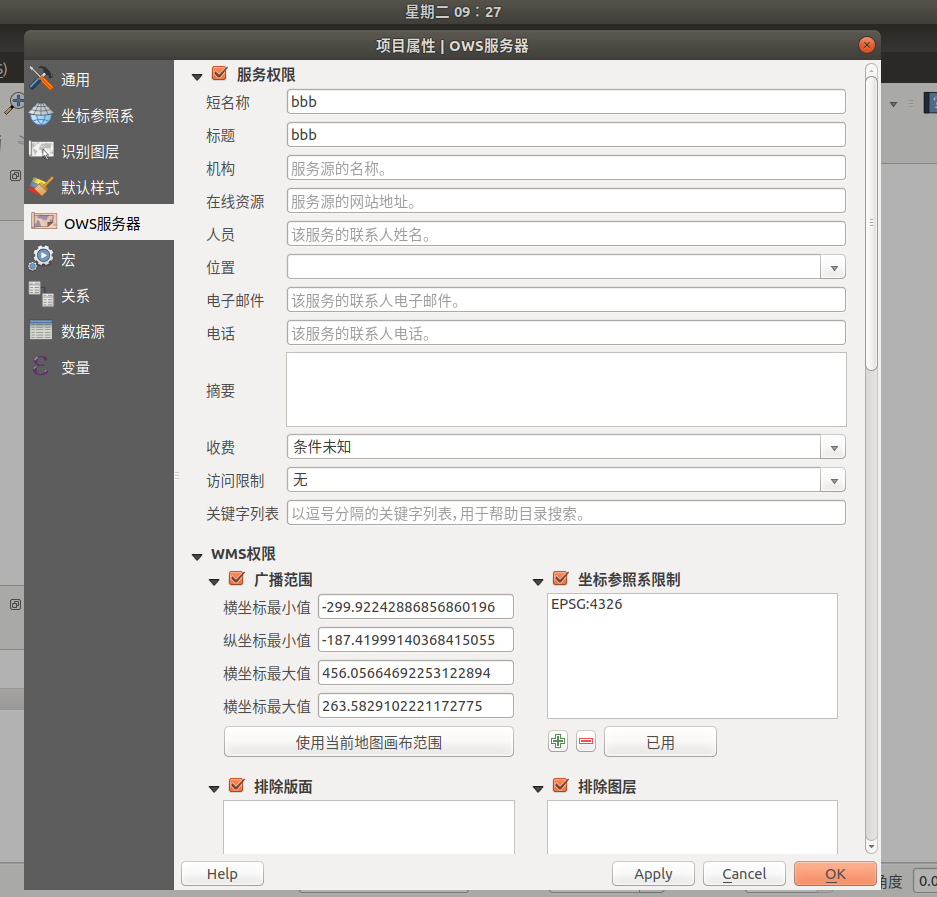Toggle the 排除图层 checkbox

[x=561, y=785]
